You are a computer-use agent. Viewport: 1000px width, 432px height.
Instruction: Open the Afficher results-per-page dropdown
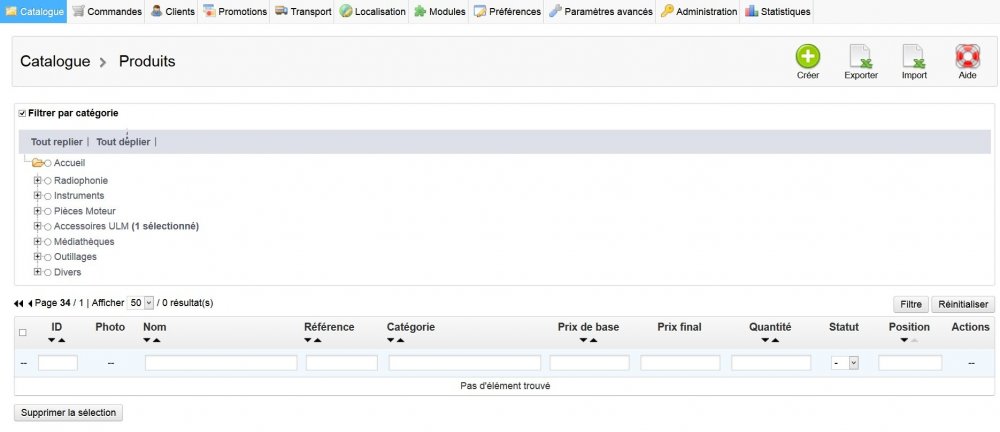point(141,302)
